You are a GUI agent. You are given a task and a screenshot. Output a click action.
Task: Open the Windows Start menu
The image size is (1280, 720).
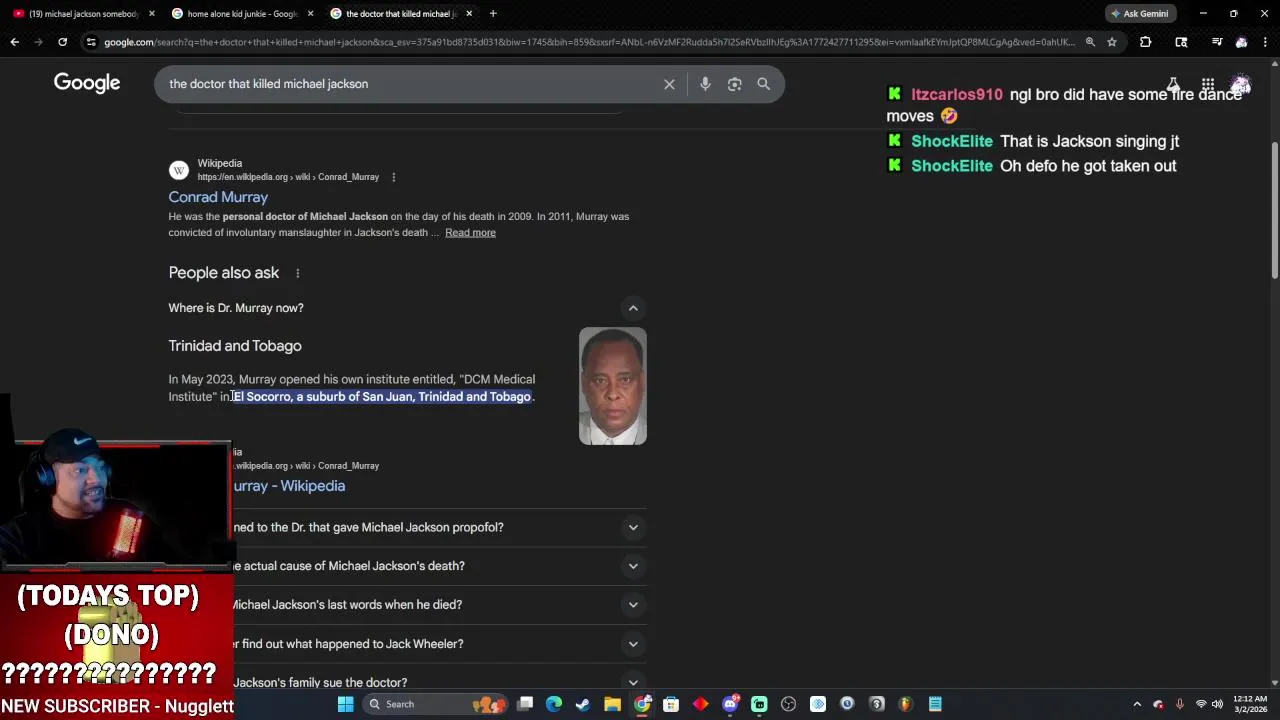tap(345, 704)
